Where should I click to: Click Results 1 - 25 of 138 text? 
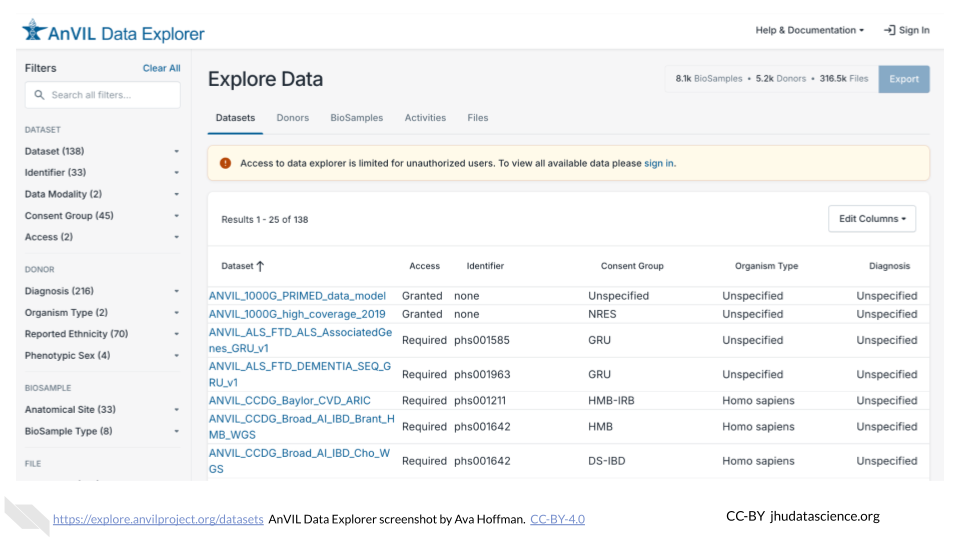pos(264,219)
